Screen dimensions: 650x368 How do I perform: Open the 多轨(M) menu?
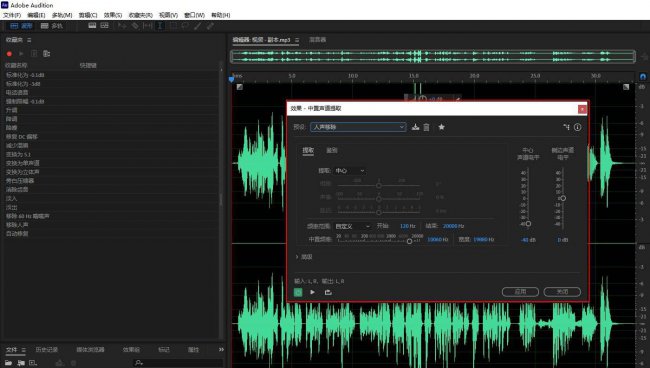pos(62,15)
